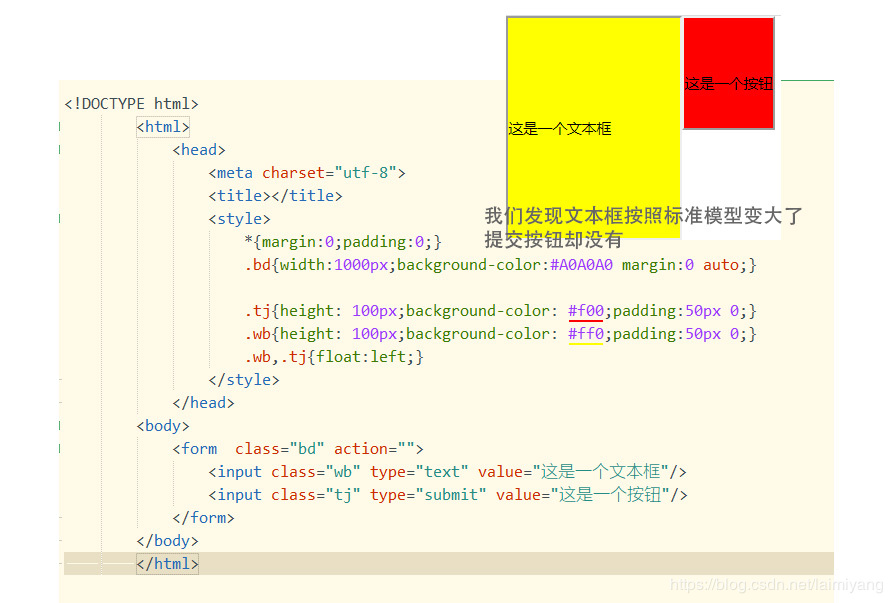Click the closing </form> tag
This screenshot has height=603, width=893.
(203, 518)
